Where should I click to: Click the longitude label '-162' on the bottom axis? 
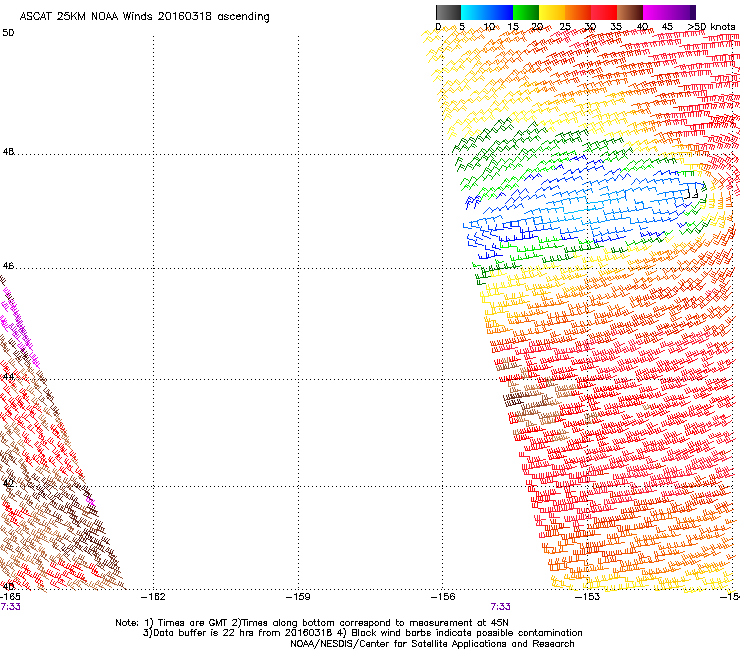pos(154,597)
